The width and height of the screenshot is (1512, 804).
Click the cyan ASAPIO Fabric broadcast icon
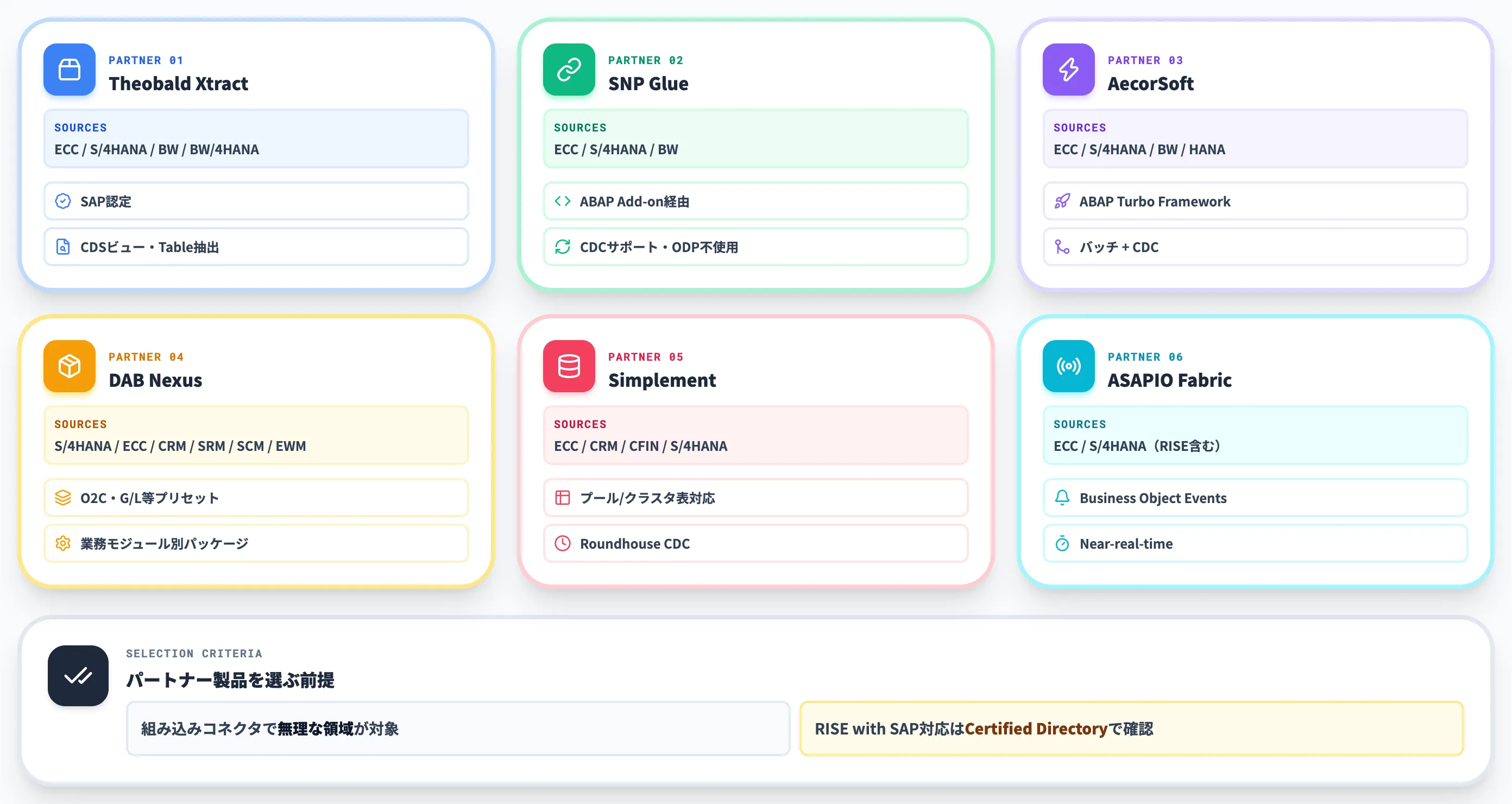(1068, 366)
